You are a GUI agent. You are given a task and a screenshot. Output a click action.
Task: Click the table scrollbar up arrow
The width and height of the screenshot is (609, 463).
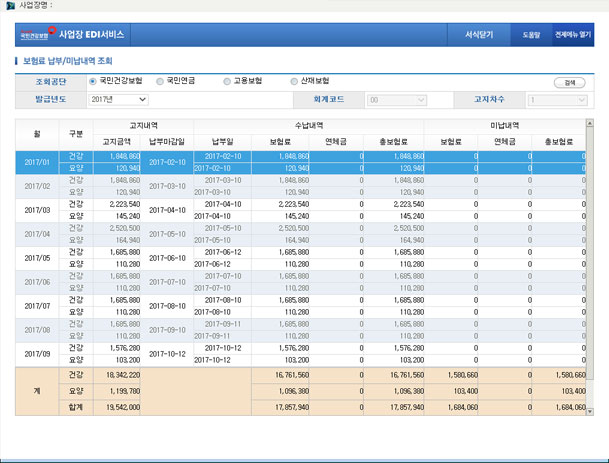tap(590, 123)
